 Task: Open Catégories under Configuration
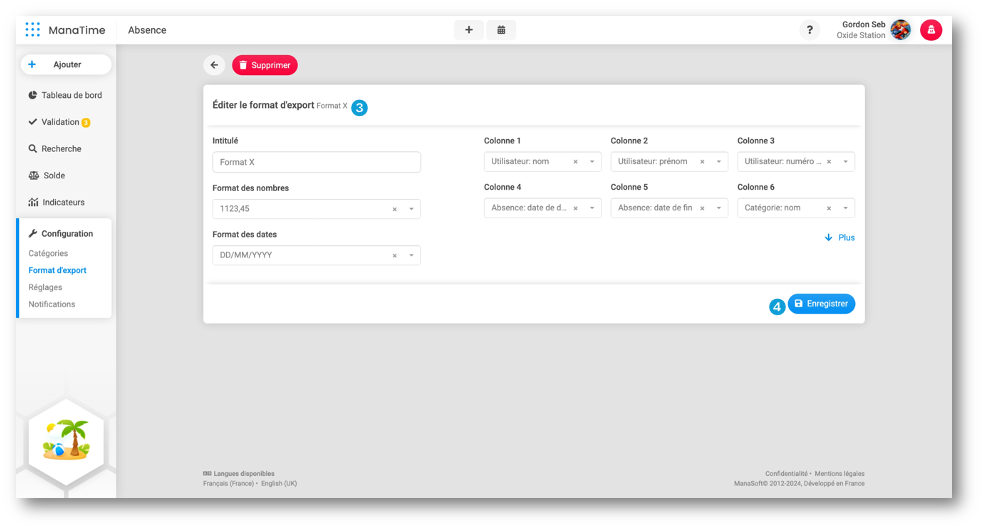pos(48,254)
